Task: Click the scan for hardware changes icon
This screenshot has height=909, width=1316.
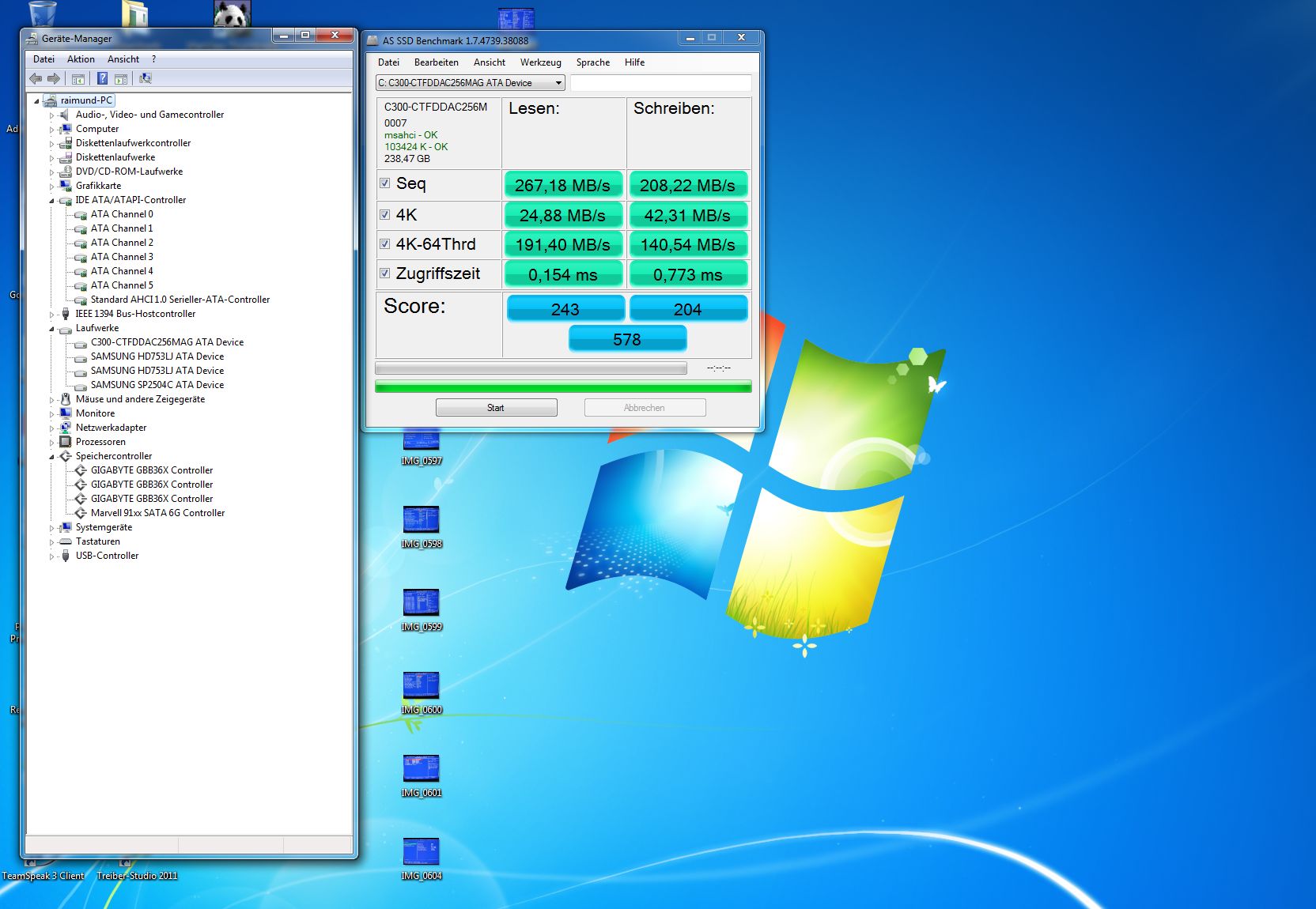Action: point(146,78)
